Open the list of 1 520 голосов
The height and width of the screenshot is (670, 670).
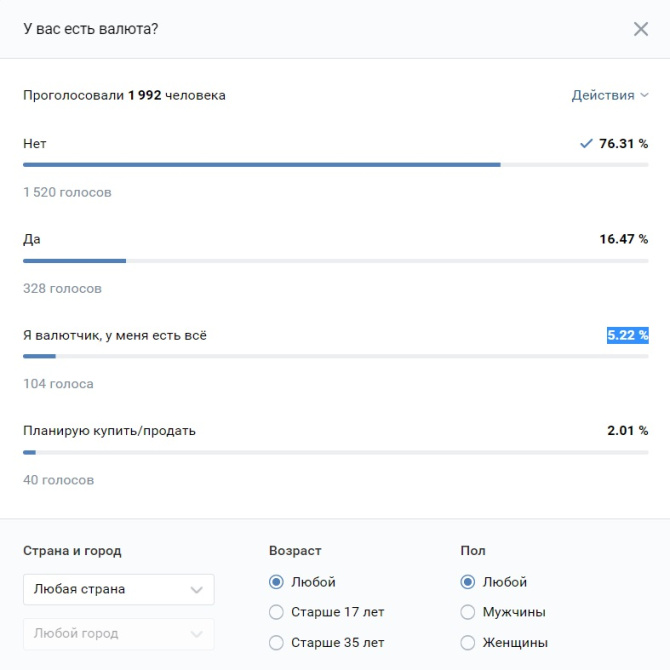tap(67, 192)
